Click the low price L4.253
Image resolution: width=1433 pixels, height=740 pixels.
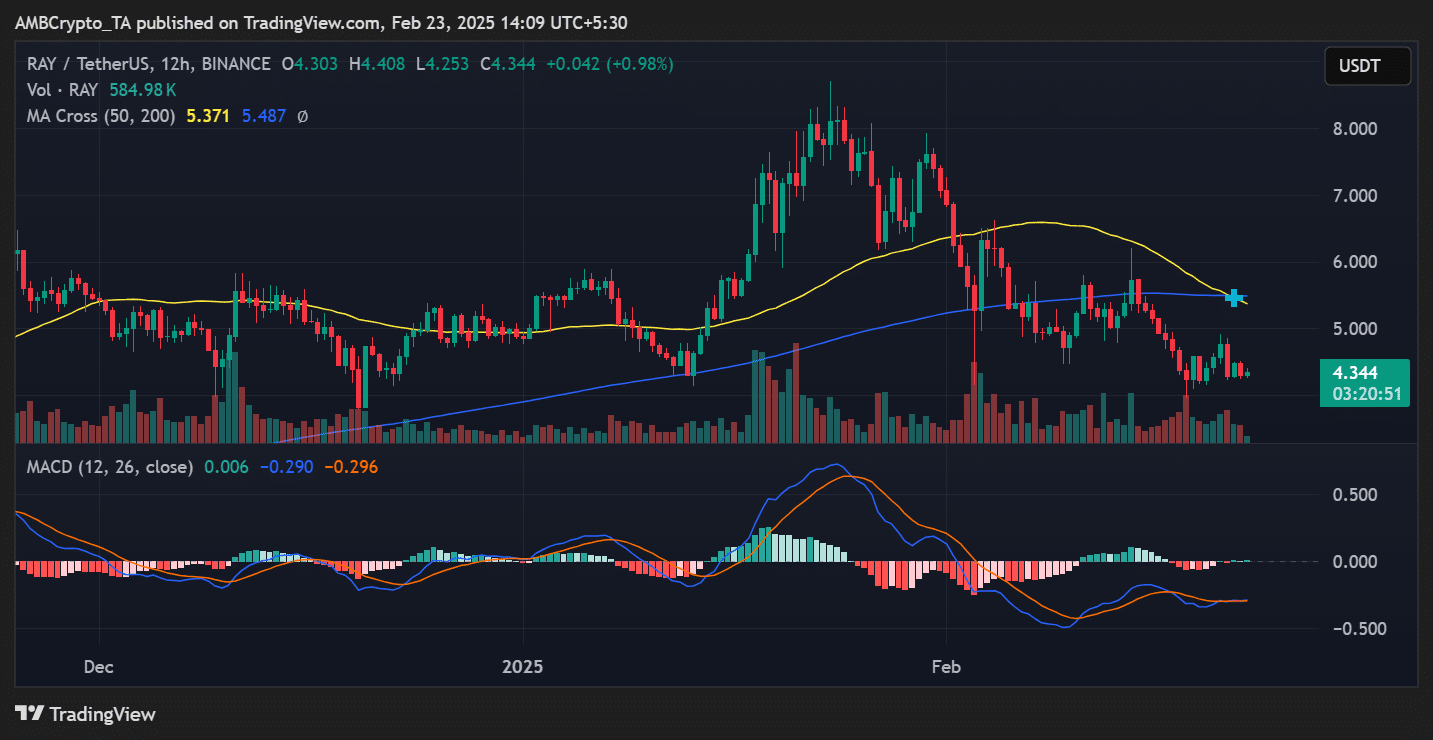pyautogui.click(x=442, y=64)
